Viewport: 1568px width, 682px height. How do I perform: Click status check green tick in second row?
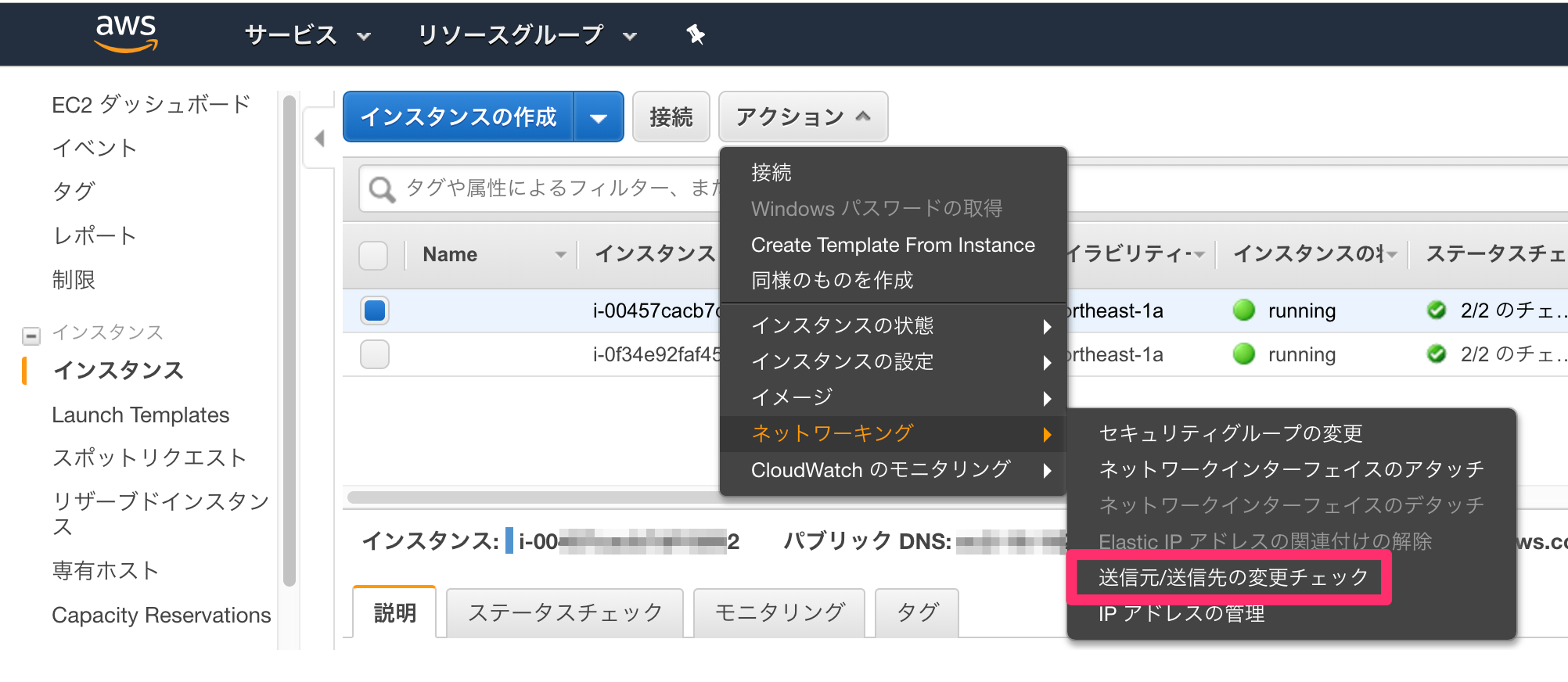click(x=1437, y=354)
